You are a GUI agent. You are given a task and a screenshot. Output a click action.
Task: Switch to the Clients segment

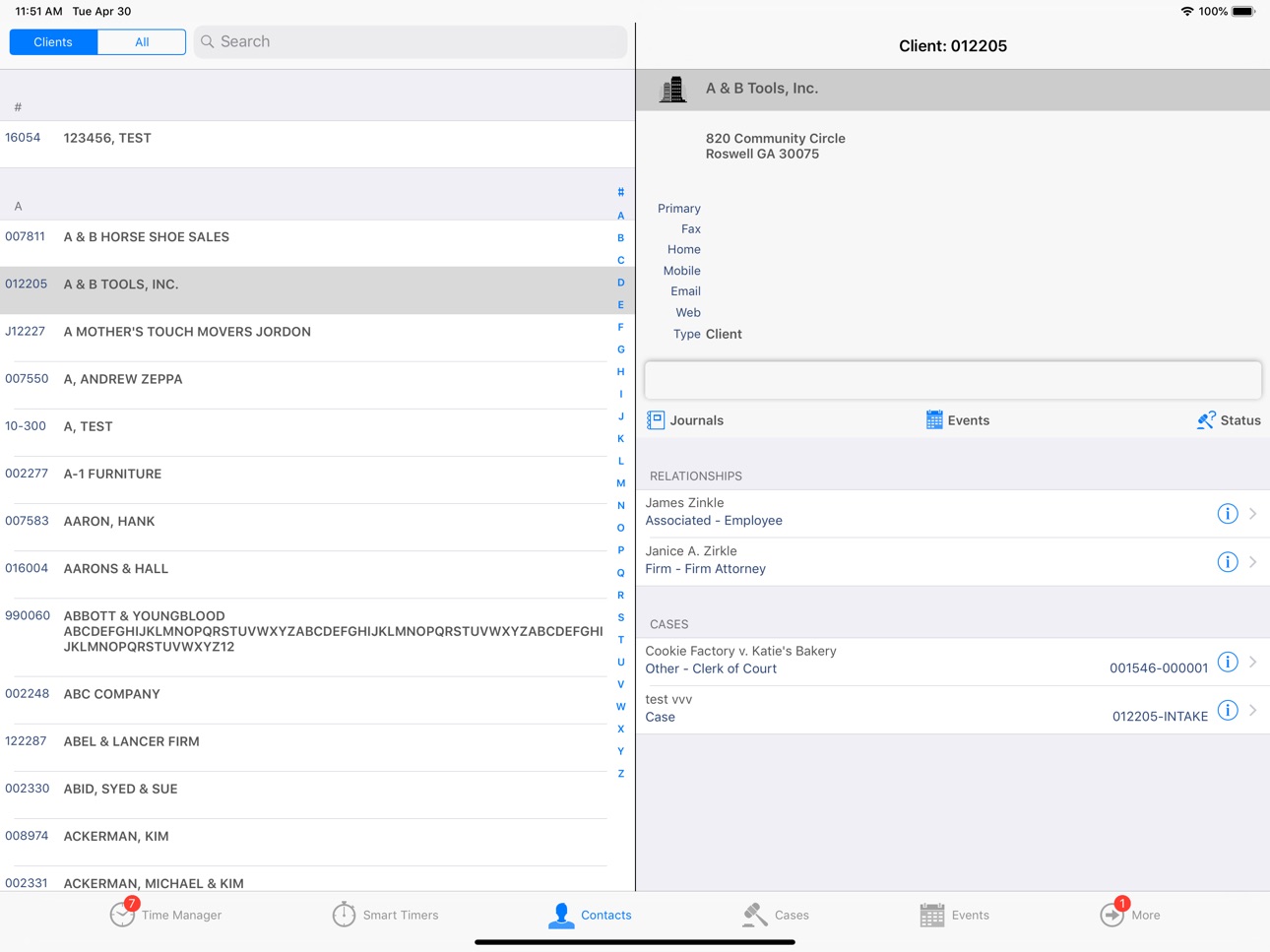pyautogui.click(x=53, y=42)
